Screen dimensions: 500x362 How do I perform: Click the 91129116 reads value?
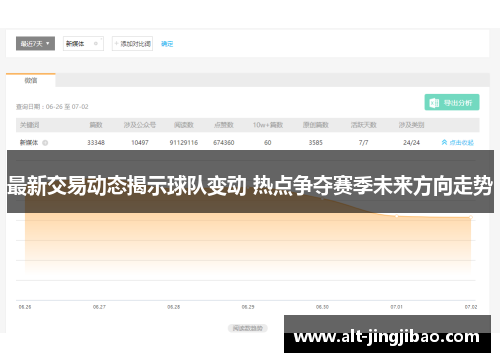[184, 143]
